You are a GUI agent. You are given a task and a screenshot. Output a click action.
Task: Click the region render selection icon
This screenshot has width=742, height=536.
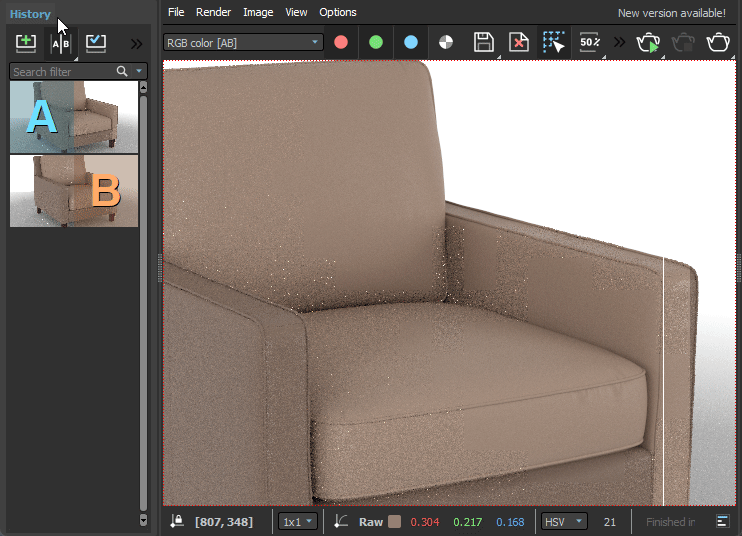click(554, 42)
